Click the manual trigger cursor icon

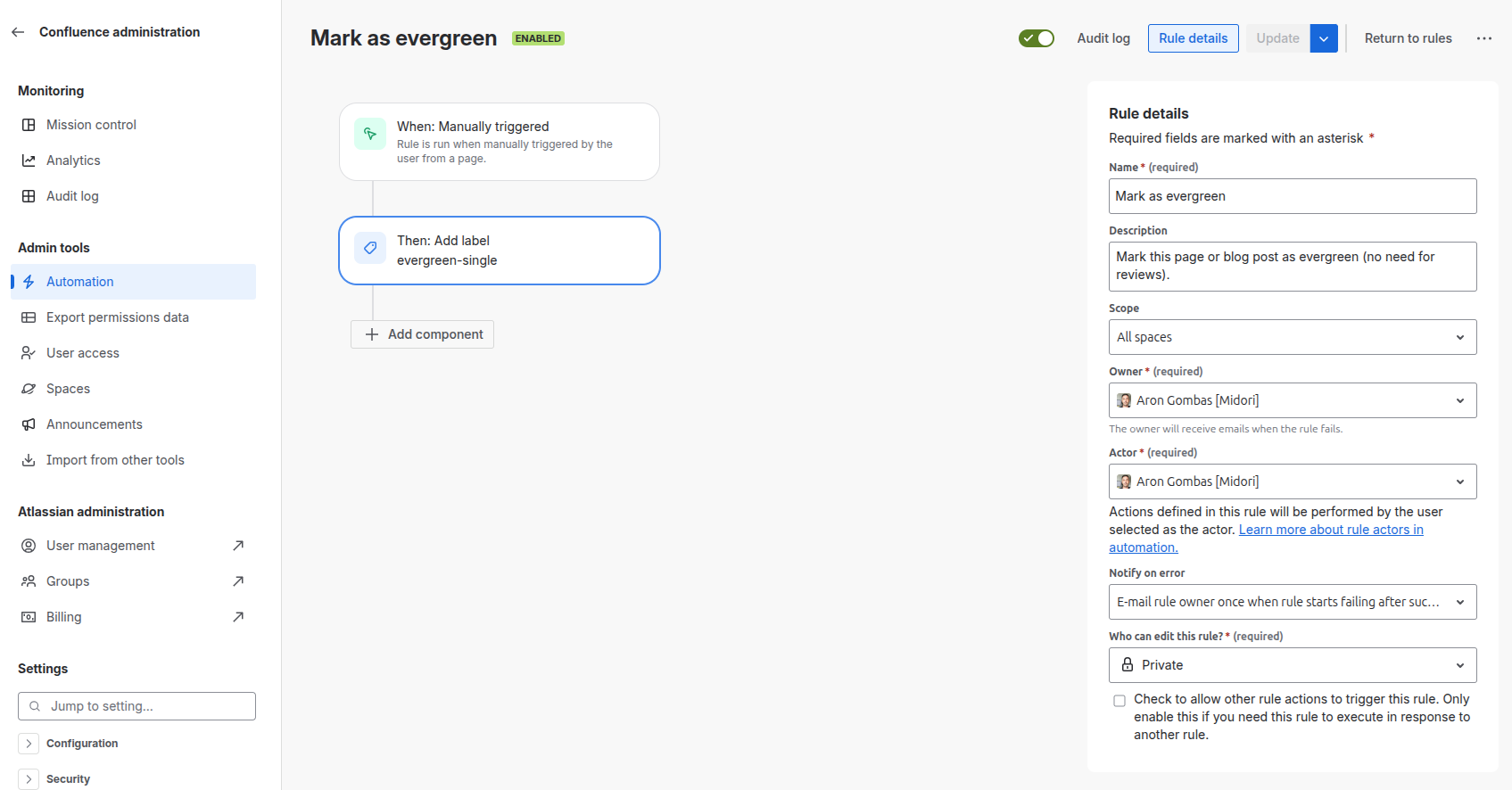370,134
